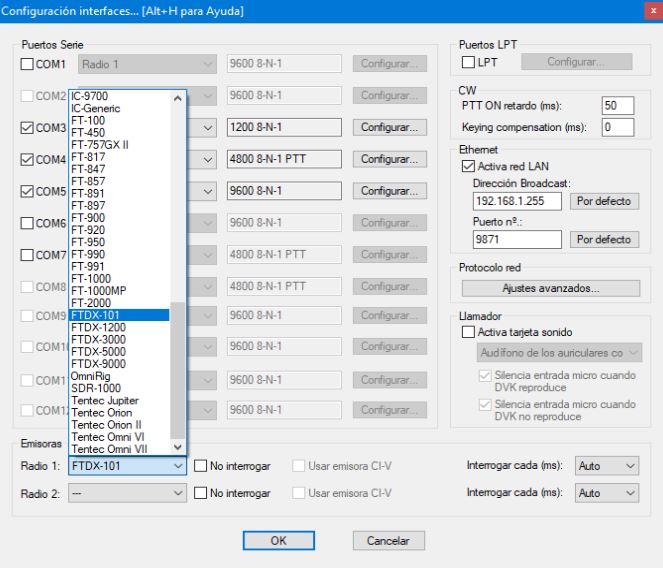Check No interrogar for Radio 2
The height and width of the screenshot is (568, 663).
pyautogui.click(x=200, y=493)
